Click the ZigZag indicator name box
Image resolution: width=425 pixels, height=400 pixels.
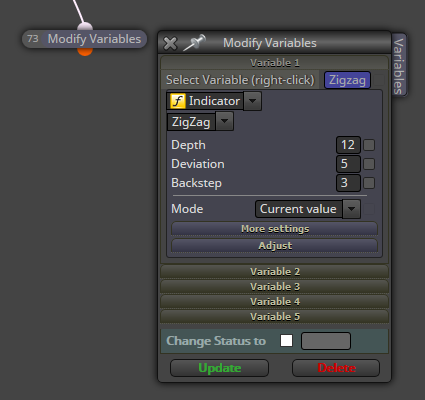point(191,122)
